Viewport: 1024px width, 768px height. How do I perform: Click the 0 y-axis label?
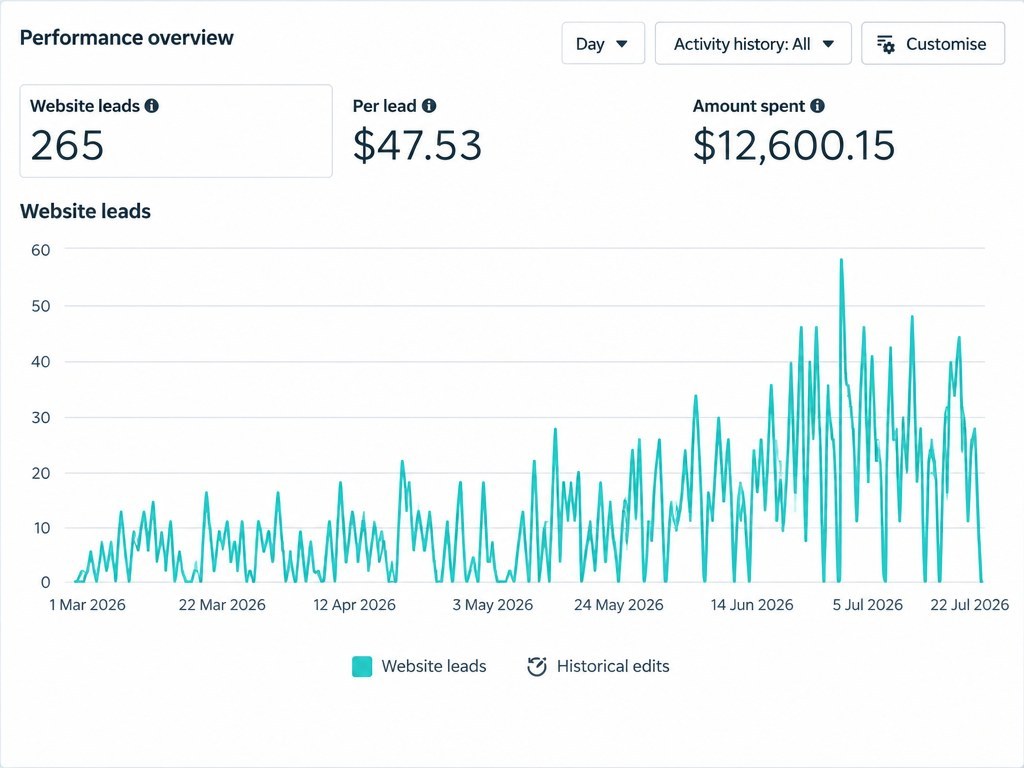(x=45, y=582)
